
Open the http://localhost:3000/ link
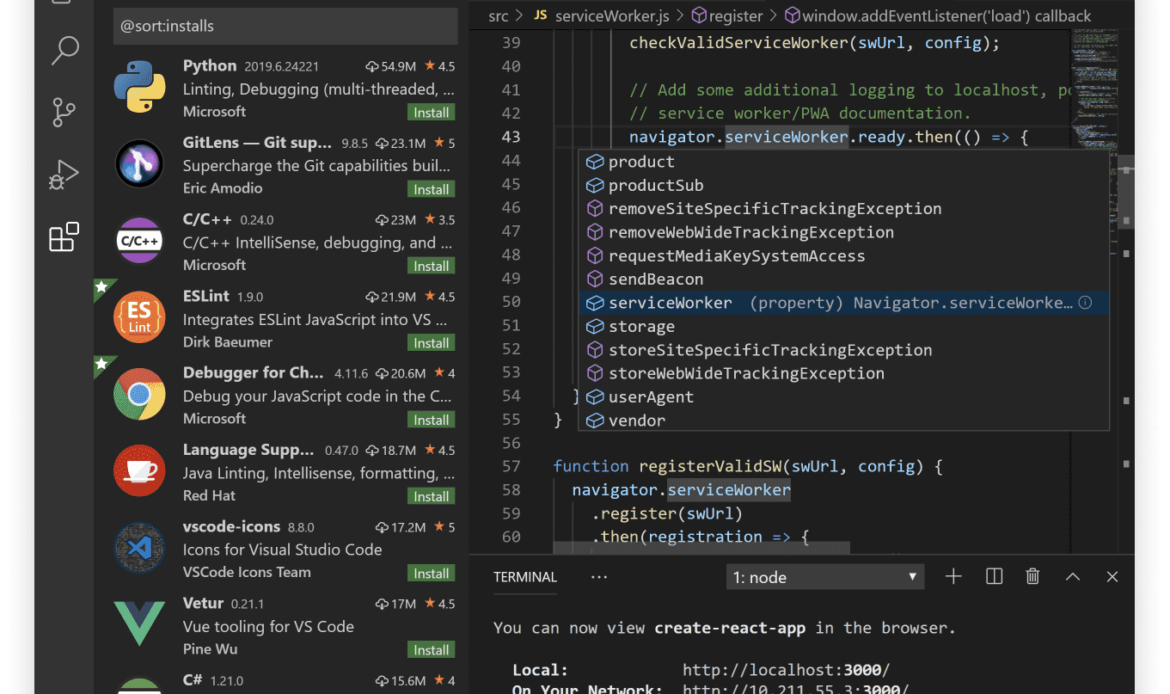(x=786, y=670)
